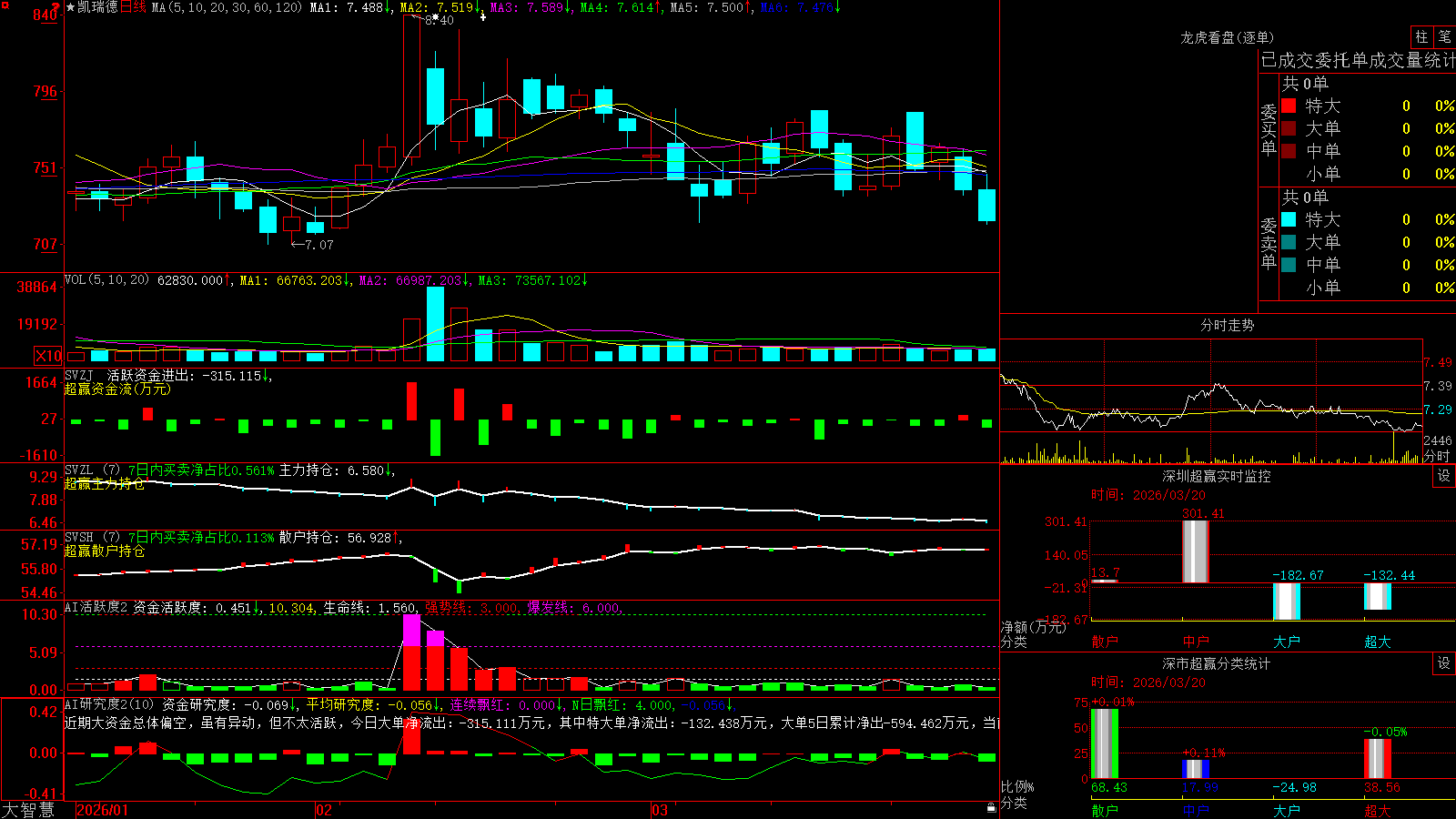Switch to 笔 tick view in 龙虎看盘
The image size is (1456, 819).
click(x=1445, y=37)
